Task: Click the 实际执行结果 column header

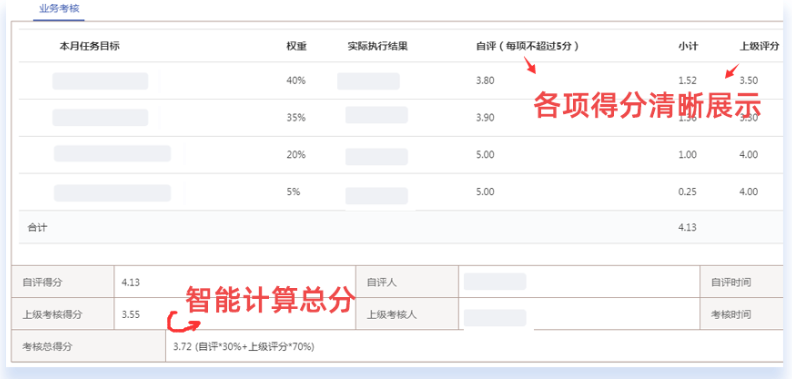Action: coord(378,46)
